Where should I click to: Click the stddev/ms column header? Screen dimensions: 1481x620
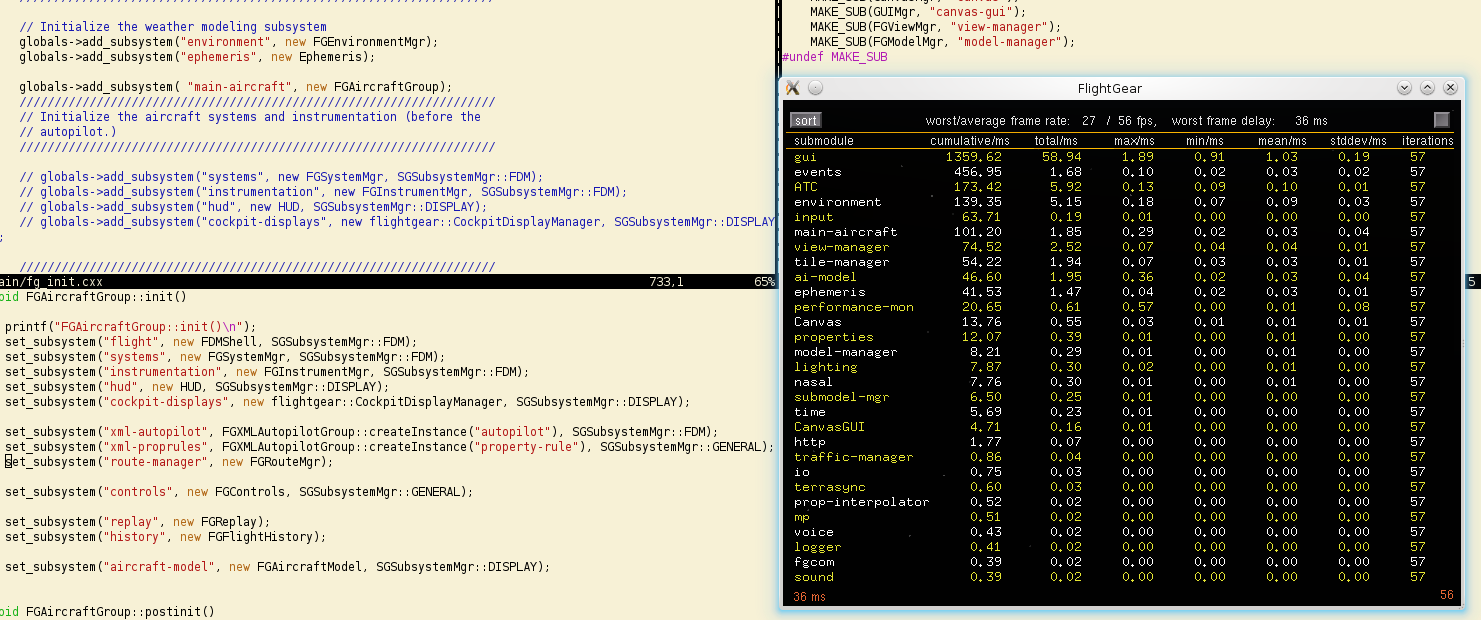[x=1359, y=141]
